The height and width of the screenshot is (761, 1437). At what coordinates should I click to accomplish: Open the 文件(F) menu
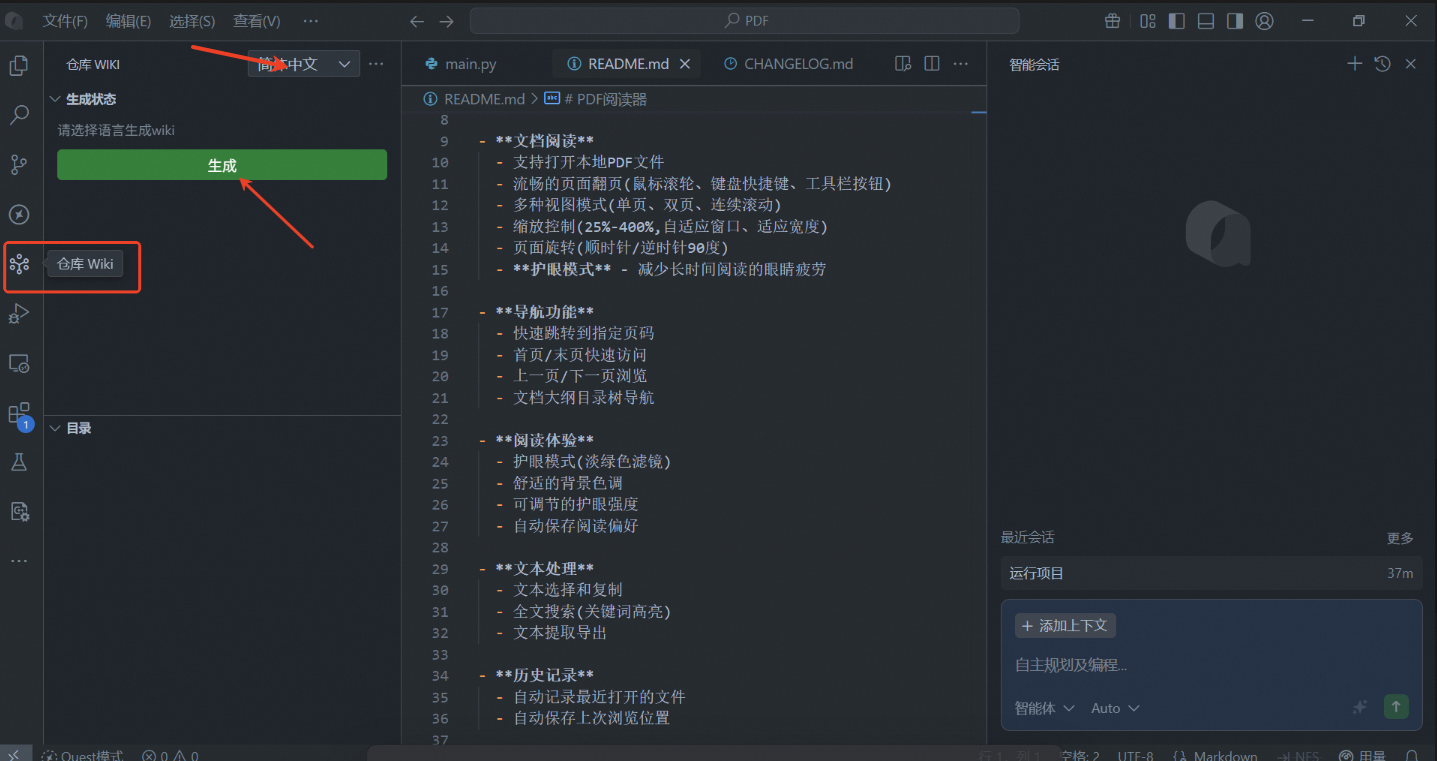tap(65, 21)
